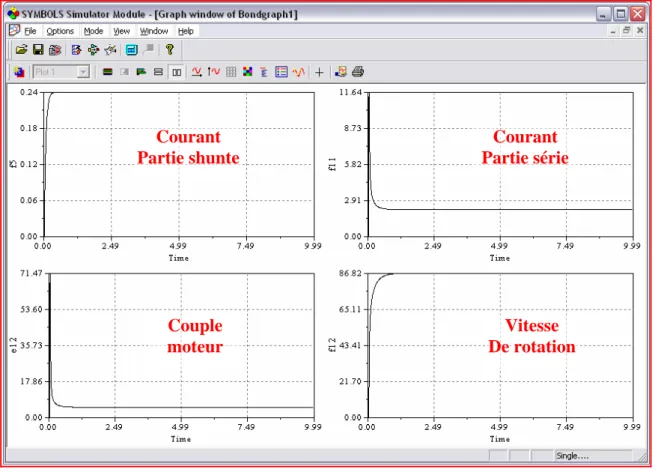Open the File menu
This screenshot has height=469, width=655.
click(30, 31)
